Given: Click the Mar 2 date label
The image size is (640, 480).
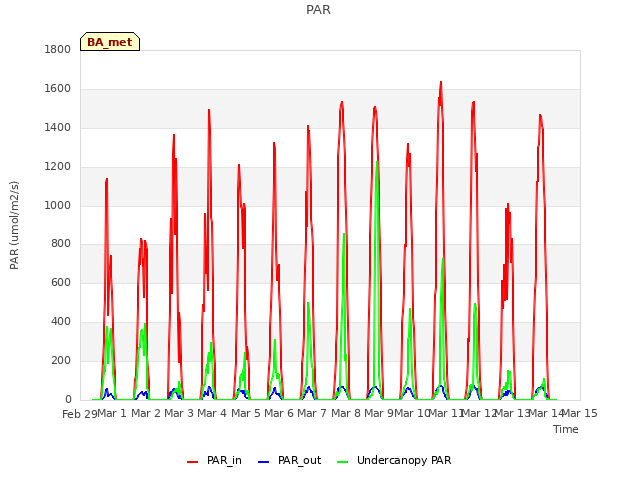Looking at the screenshot, I should click(x=146, y=413).
